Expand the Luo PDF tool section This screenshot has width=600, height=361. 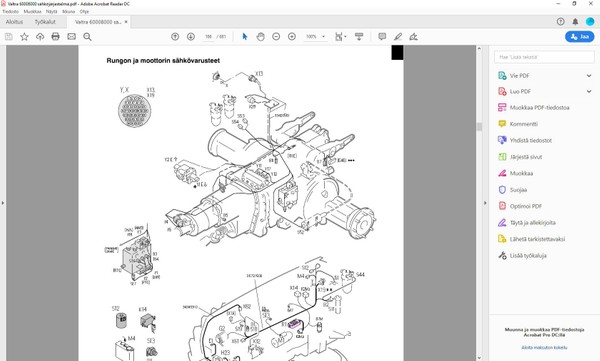589,91
